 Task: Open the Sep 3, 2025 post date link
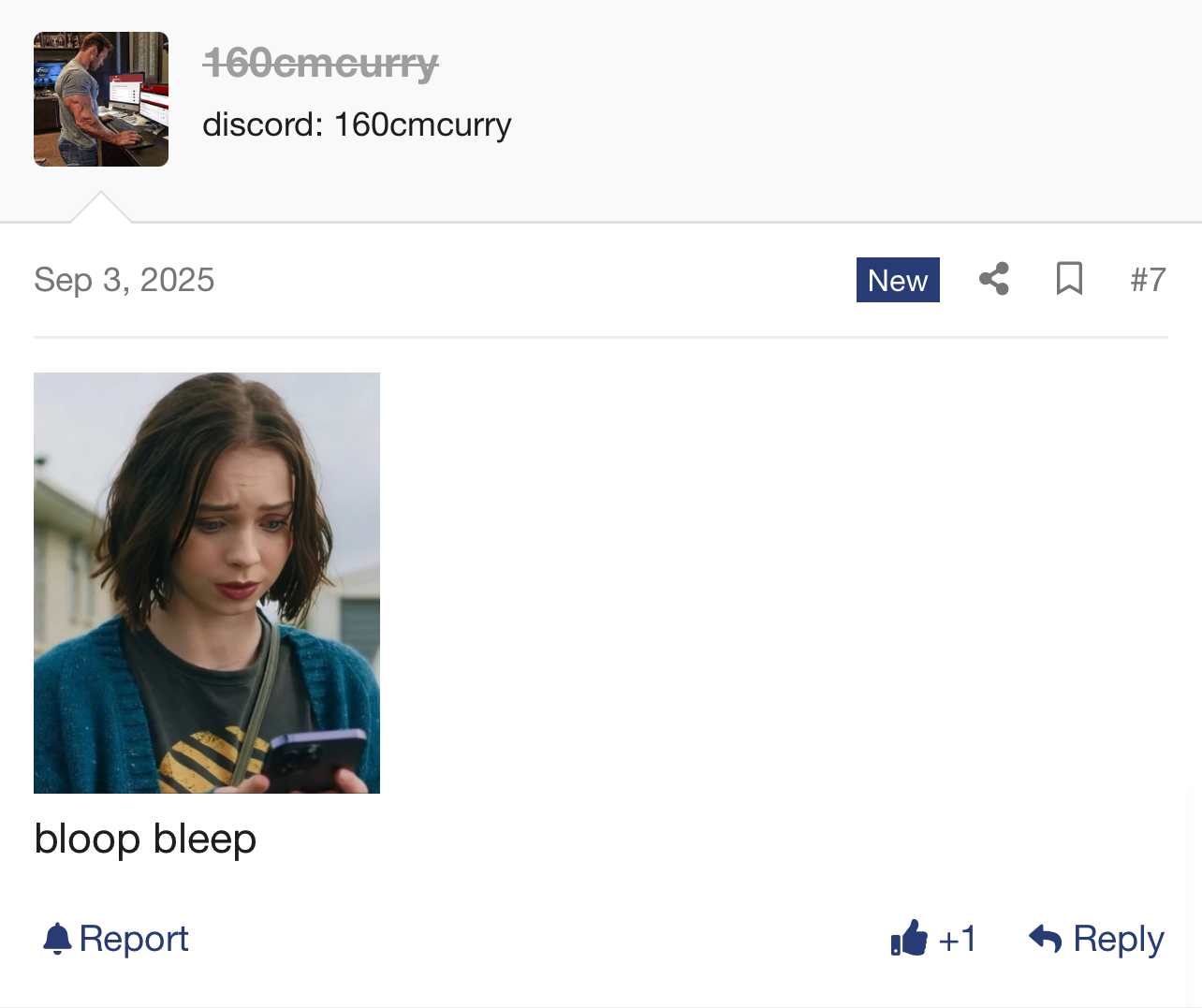(x=125, y=280)
